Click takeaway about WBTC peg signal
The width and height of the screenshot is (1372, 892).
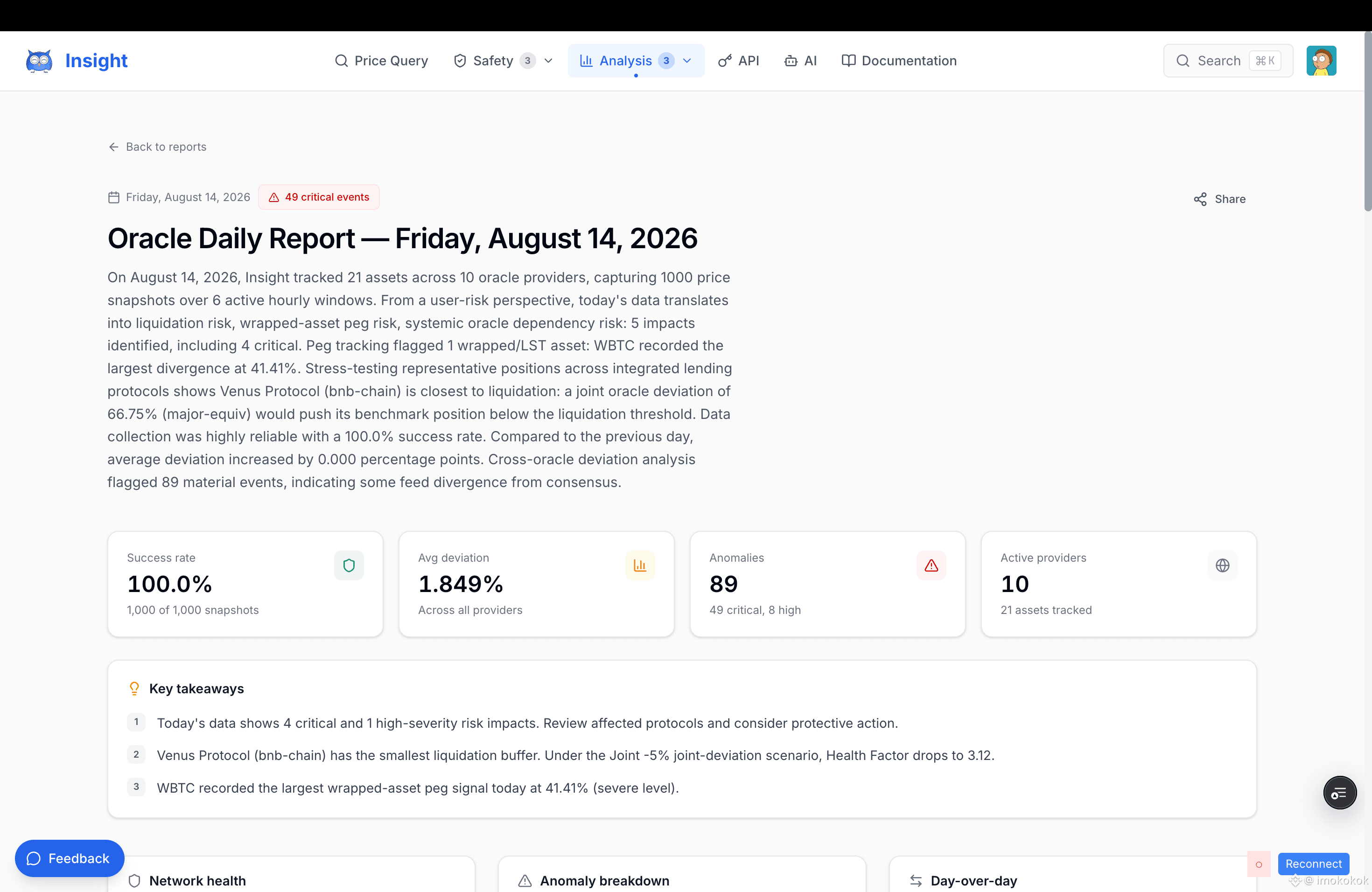pos(418,787)
